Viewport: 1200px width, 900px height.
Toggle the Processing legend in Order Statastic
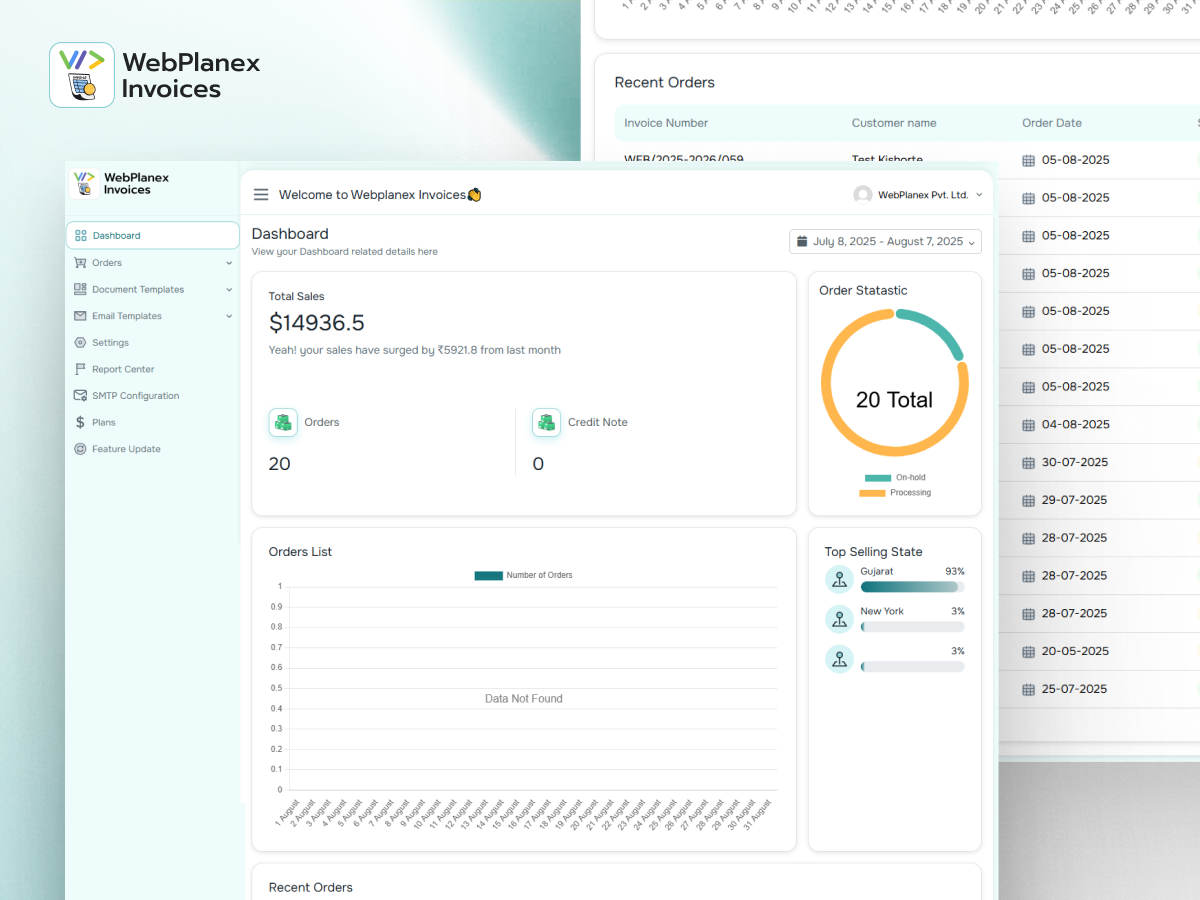coord(895,493)
